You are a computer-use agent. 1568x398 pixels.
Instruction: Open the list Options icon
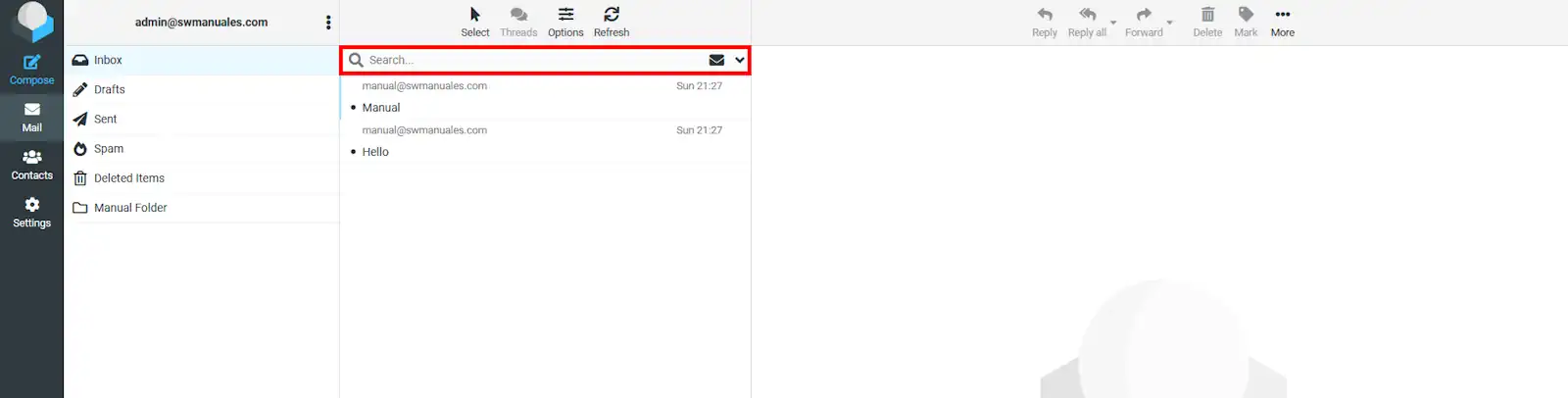[x=565, y=15]
